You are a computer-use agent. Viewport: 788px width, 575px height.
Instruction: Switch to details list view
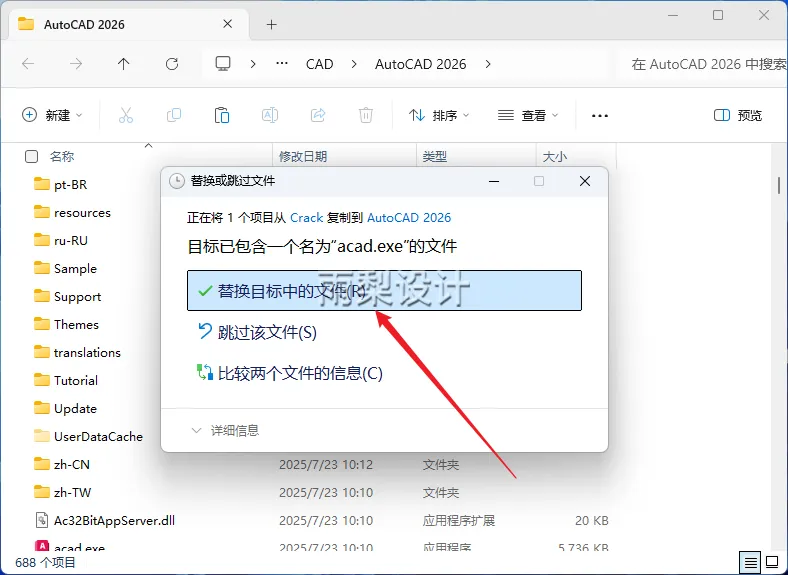click(750, 562)
